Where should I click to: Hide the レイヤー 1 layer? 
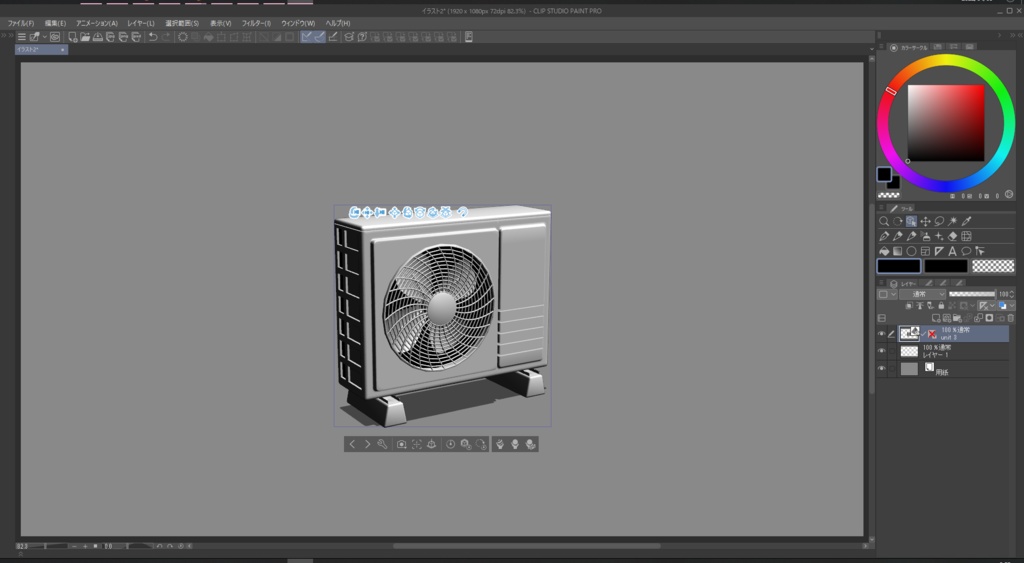(881, 351)
